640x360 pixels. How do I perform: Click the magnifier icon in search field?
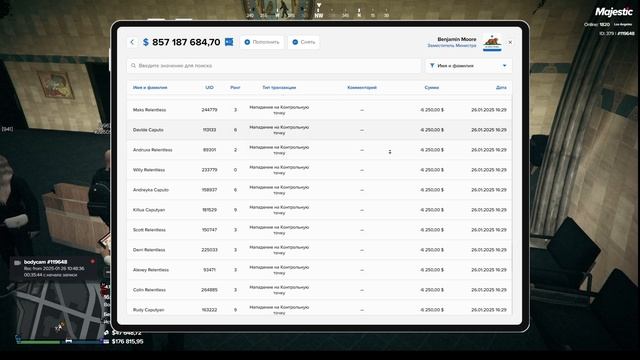tap(133, 65)
